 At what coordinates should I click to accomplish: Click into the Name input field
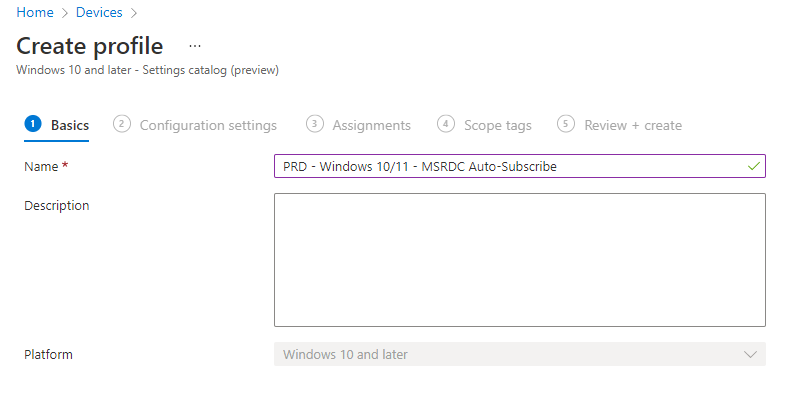coord(520,166)
